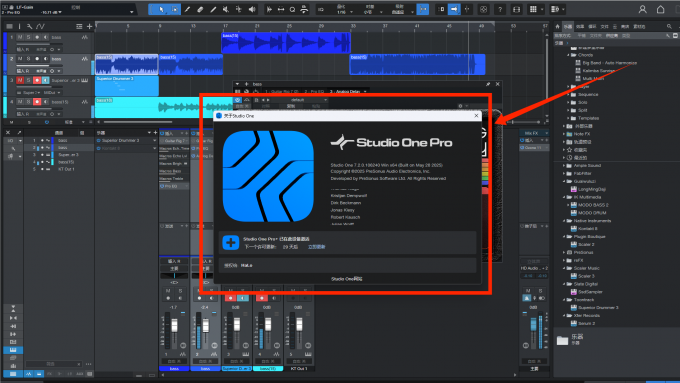Screen dimensions: 680x383
Task: Click the zoom magnifier tool icon
Action: pyautogui.click(x=292, y=9)
